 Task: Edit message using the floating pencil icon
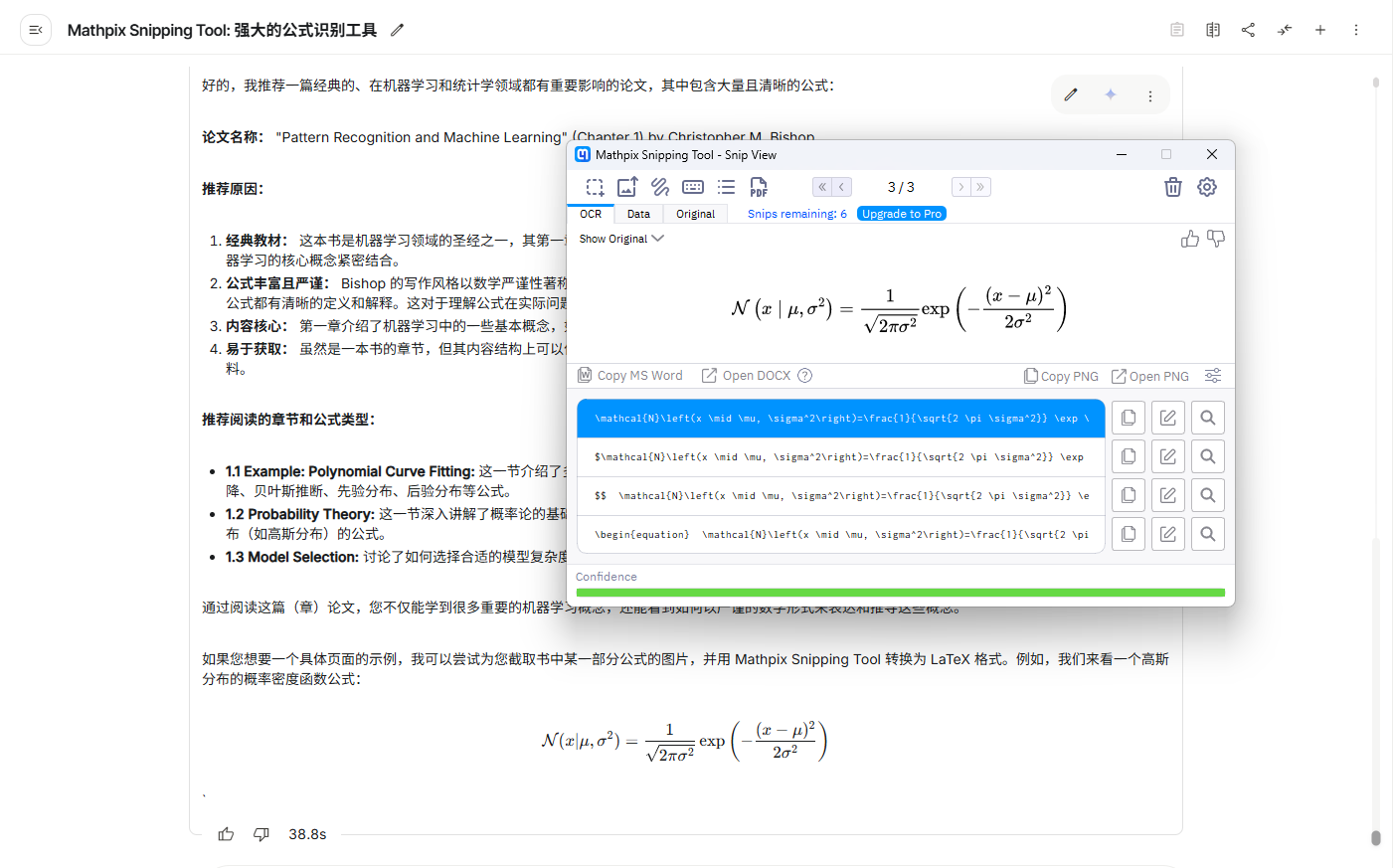(1071, 95)
